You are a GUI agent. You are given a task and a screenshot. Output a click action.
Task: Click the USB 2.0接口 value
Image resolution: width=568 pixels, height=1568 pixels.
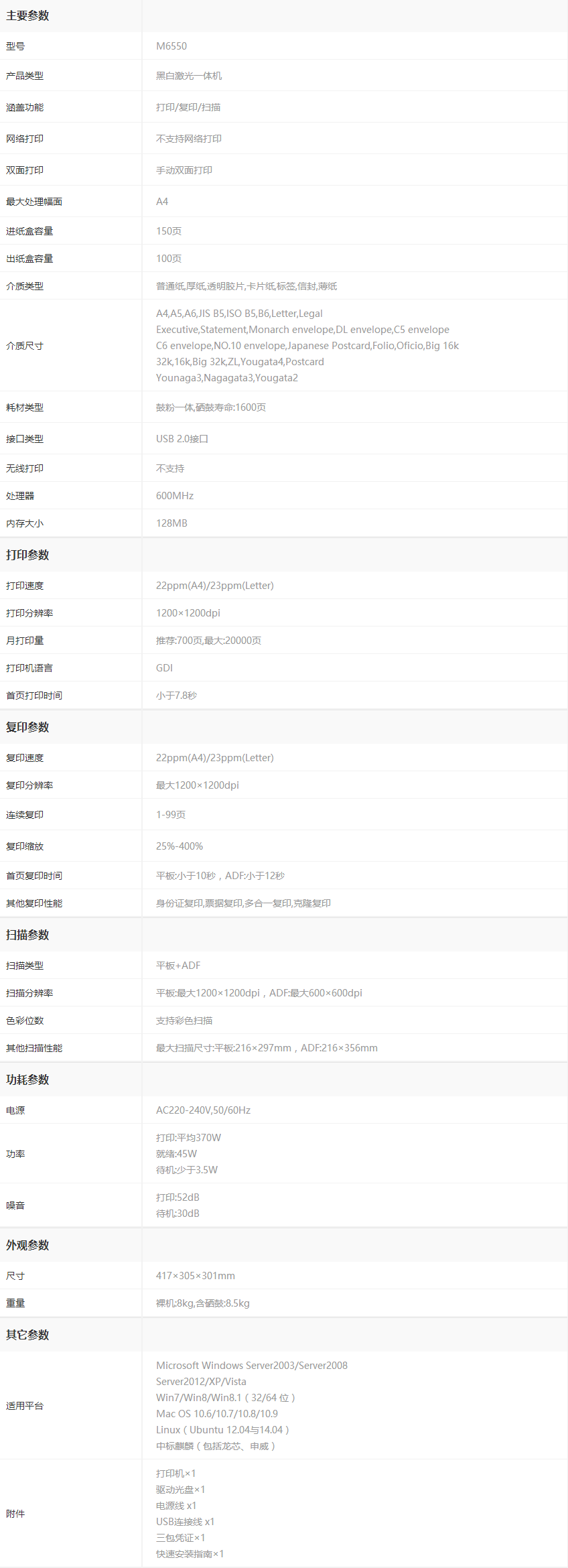click(x=182, y=439)
